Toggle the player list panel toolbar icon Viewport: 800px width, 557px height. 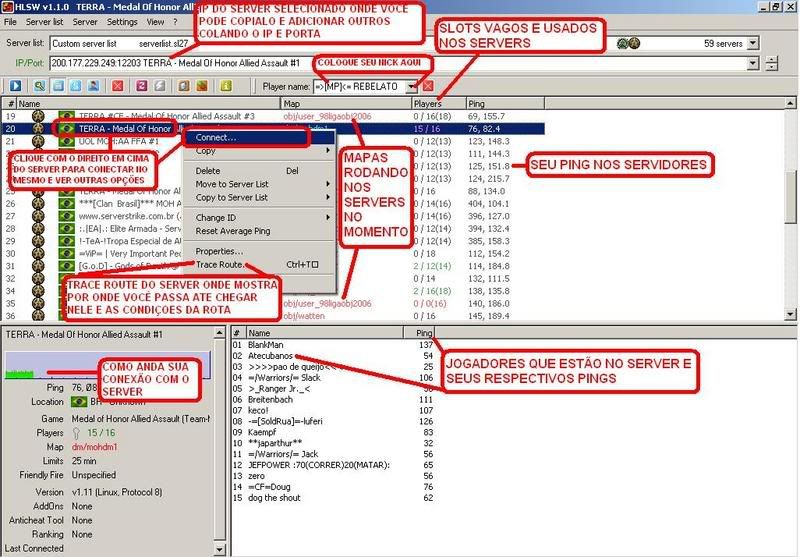(93, 86)
